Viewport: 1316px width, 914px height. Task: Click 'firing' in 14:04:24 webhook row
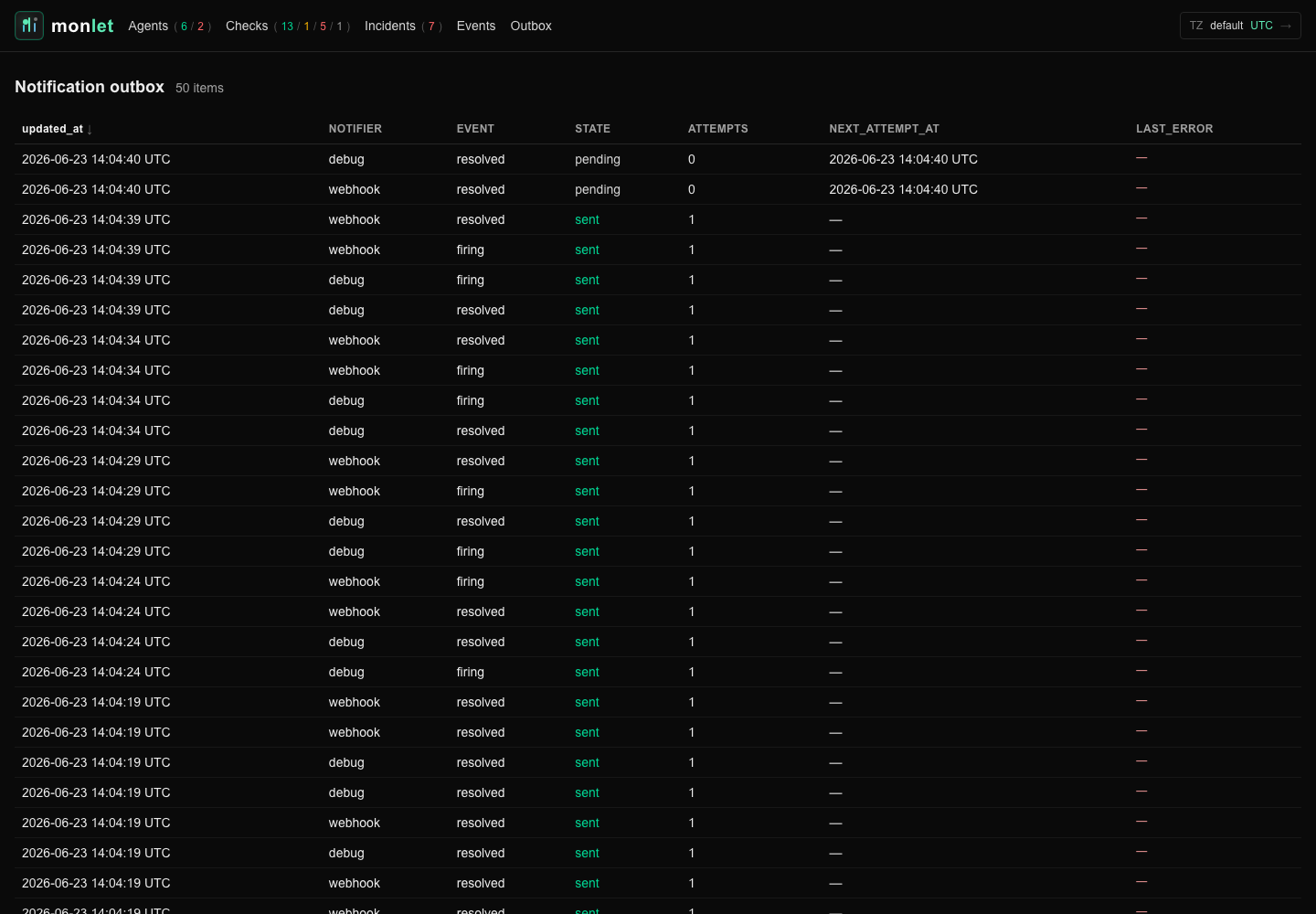[471, 581]
